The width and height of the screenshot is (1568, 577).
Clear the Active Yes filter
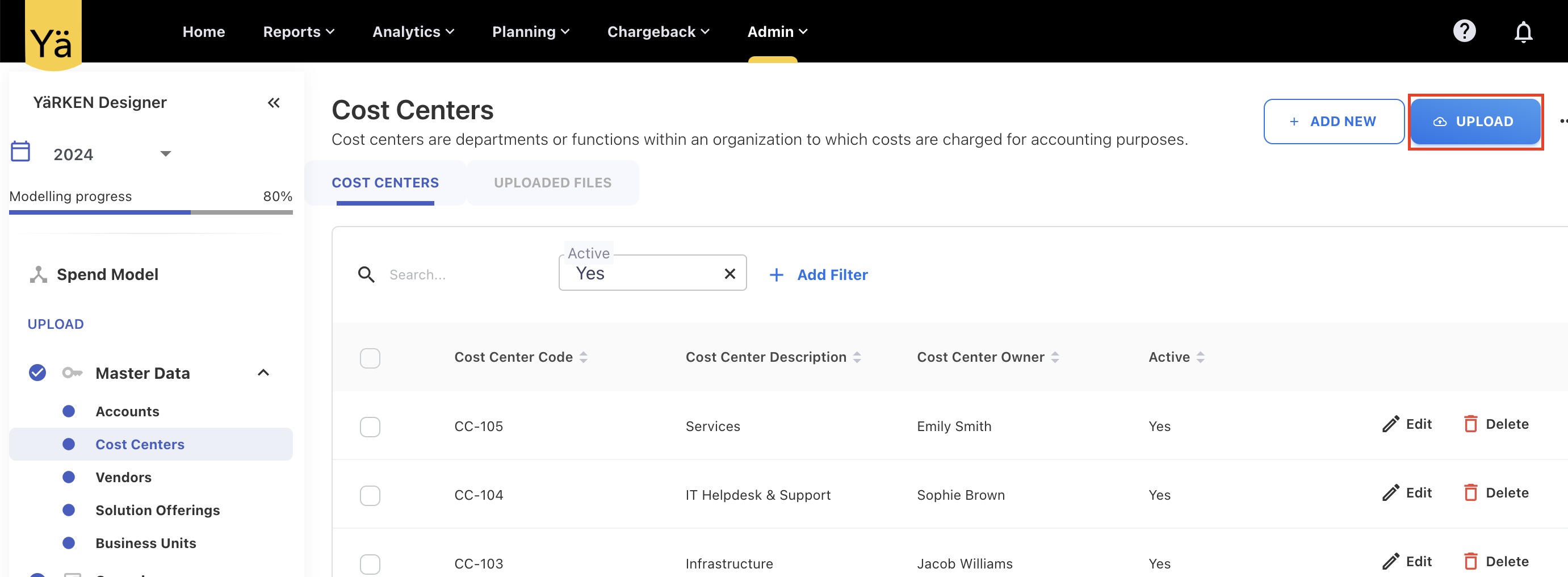(730, 274)
